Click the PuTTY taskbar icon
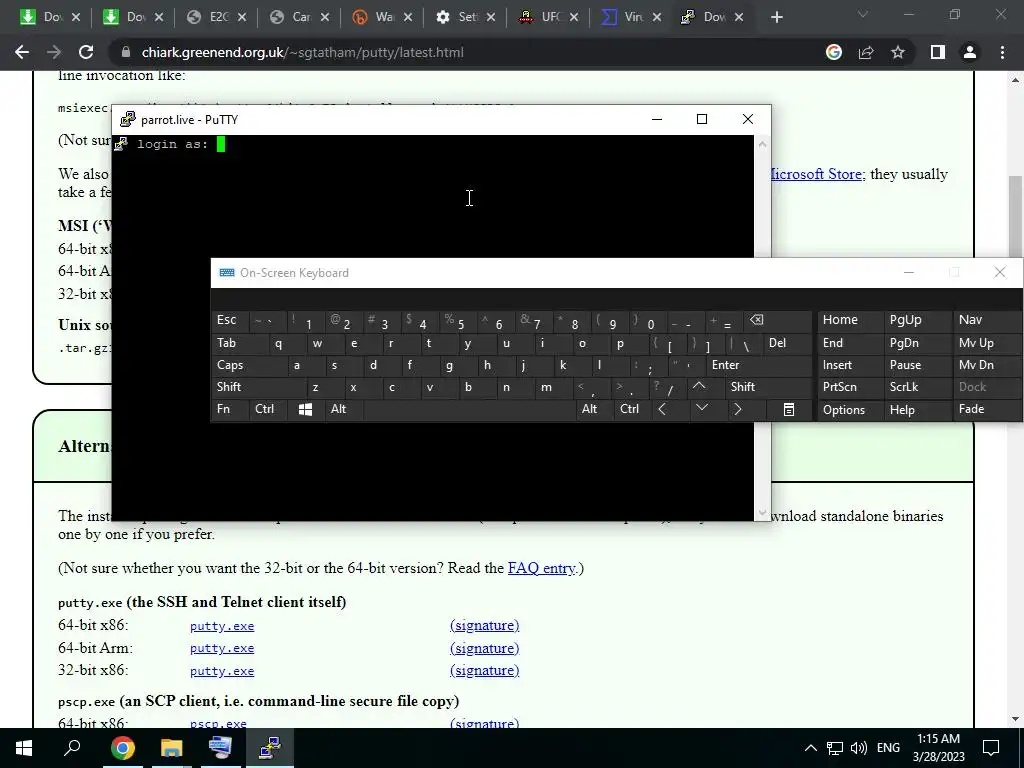This screenshot has width=1024, height=768. coord(270,748)
